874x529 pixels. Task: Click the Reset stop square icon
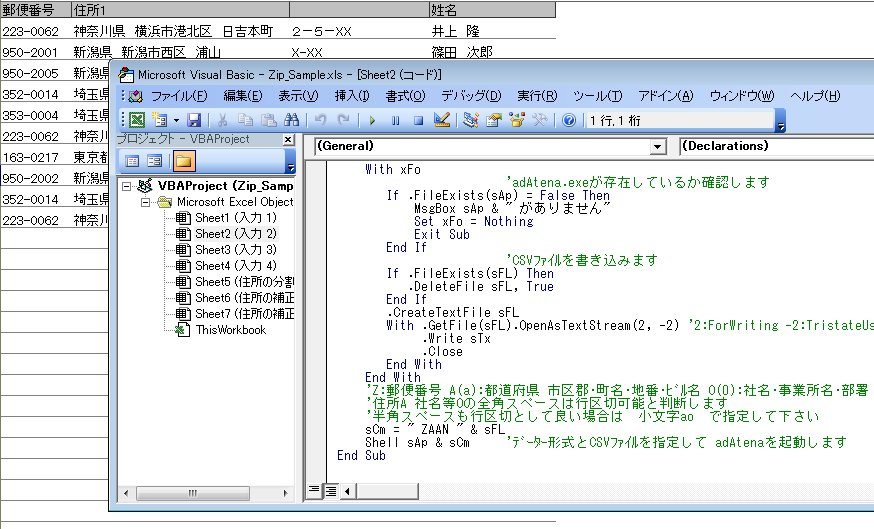[418, 120]
